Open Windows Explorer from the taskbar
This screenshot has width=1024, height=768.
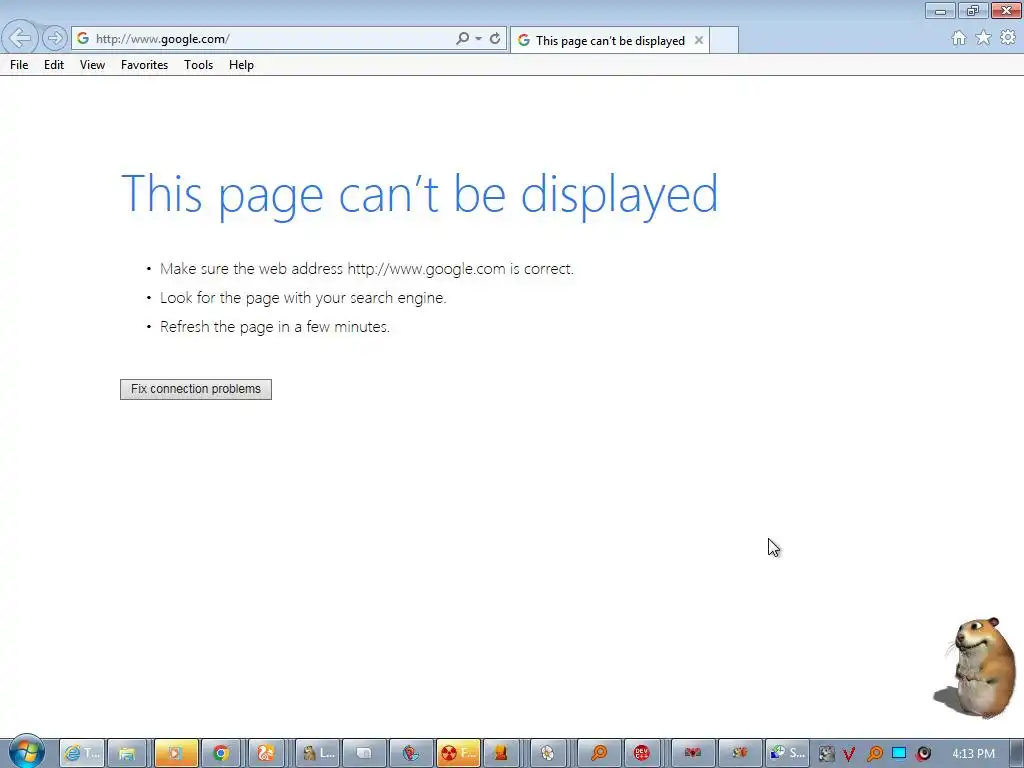[x=127, y=753]
